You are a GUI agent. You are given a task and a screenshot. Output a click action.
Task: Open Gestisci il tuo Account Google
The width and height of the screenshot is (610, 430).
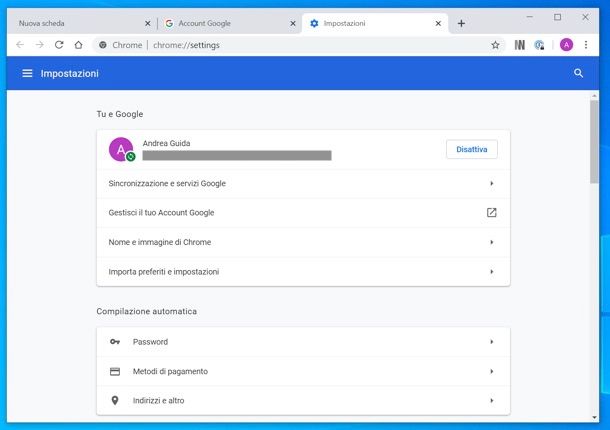pyautogui.click(x=303, y=212)
